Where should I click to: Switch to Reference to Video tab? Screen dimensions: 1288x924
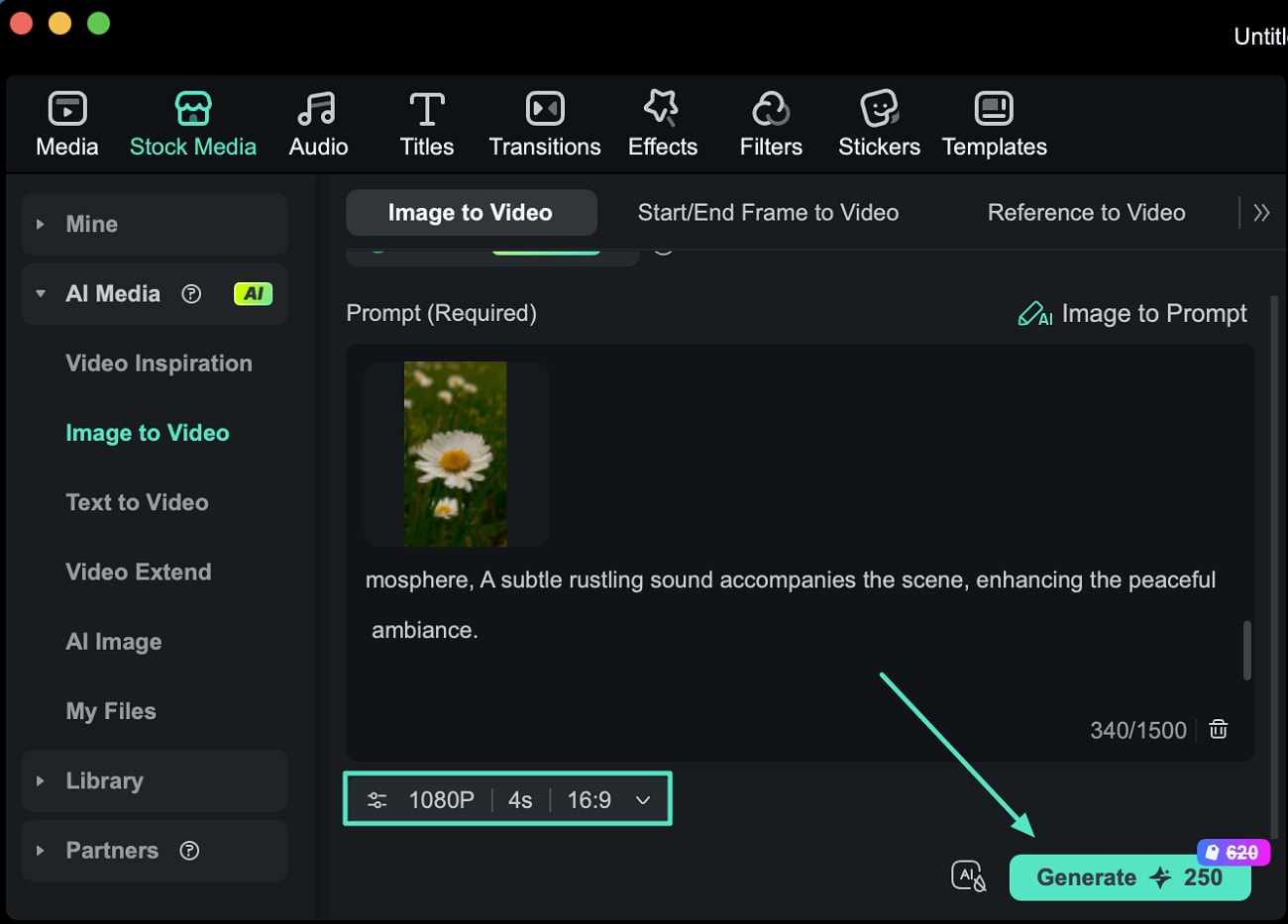click(1086, 213)
